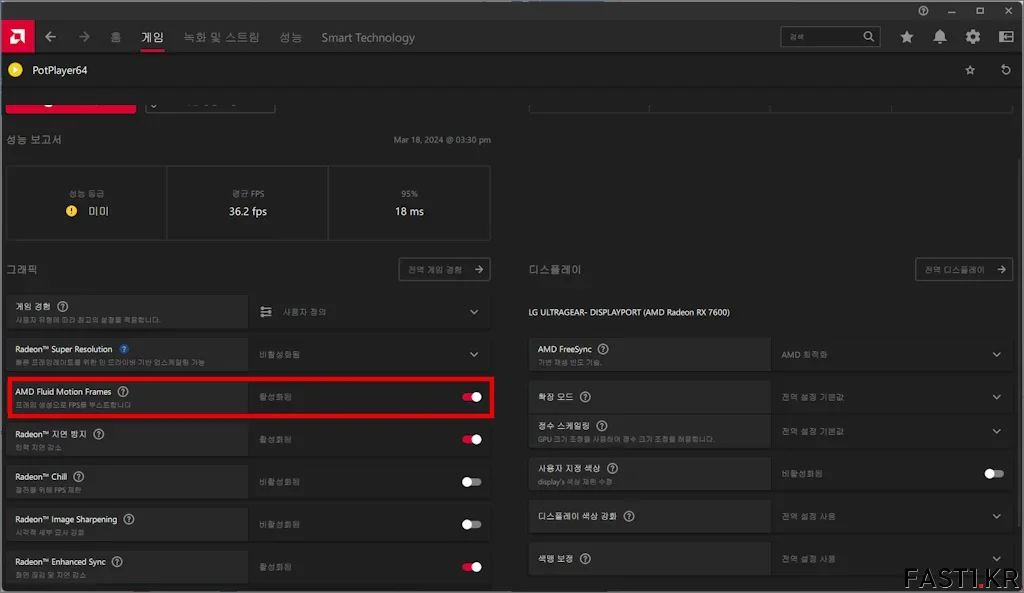Show help for AMD Fluid Motion Frames
The width and height of the screenshot is (1024, 593).
123,392
